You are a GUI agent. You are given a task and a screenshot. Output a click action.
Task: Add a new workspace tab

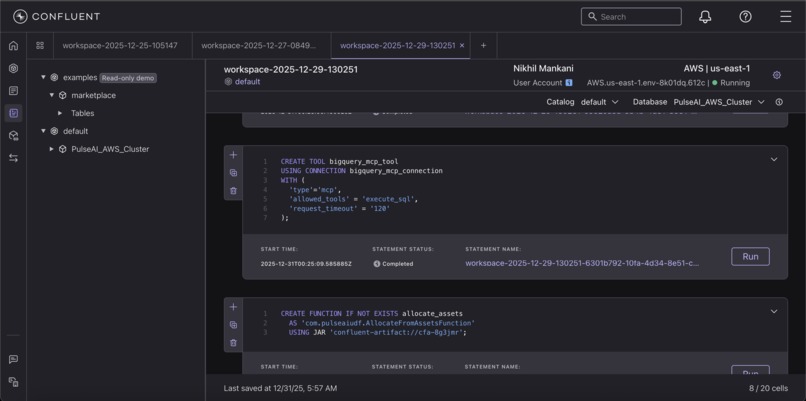[x=483, y=45]
